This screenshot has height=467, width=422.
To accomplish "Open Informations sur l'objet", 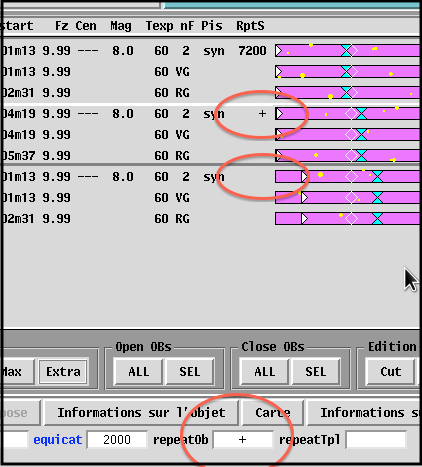I will coord(141,413).
